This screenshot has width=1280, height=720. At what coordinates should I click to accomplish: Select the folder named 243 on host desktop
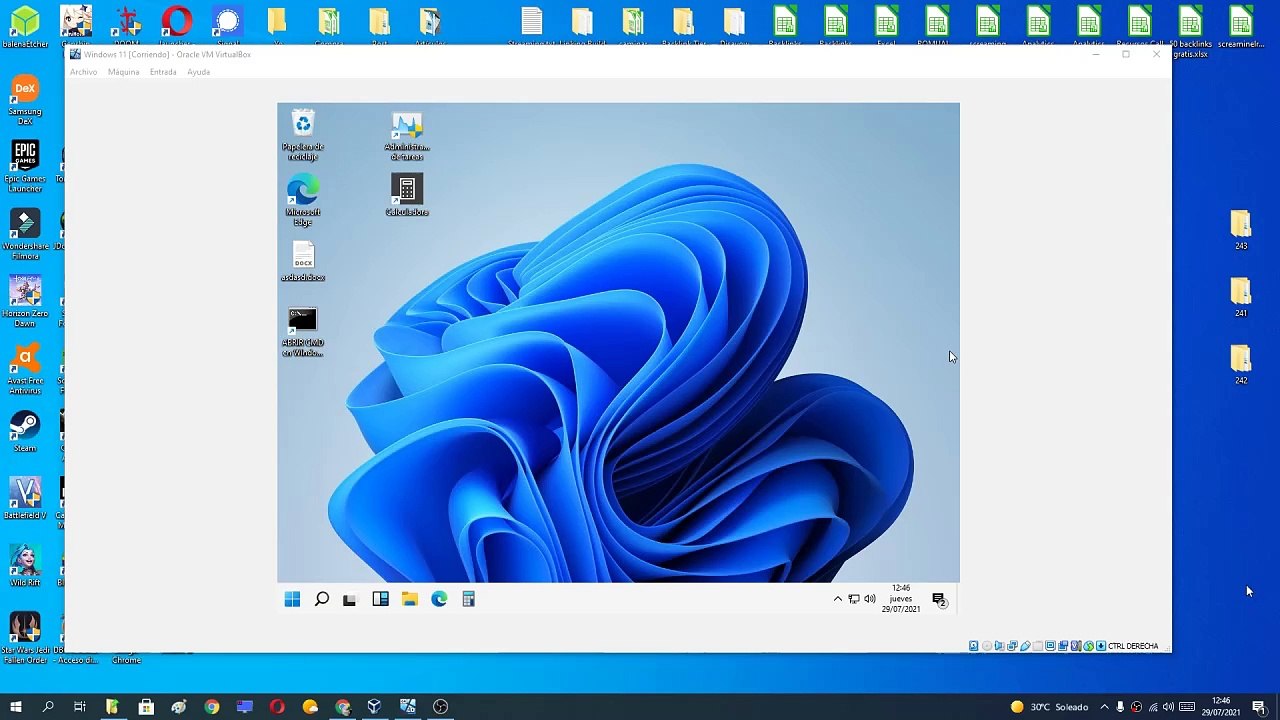[x=1241, y=230]
